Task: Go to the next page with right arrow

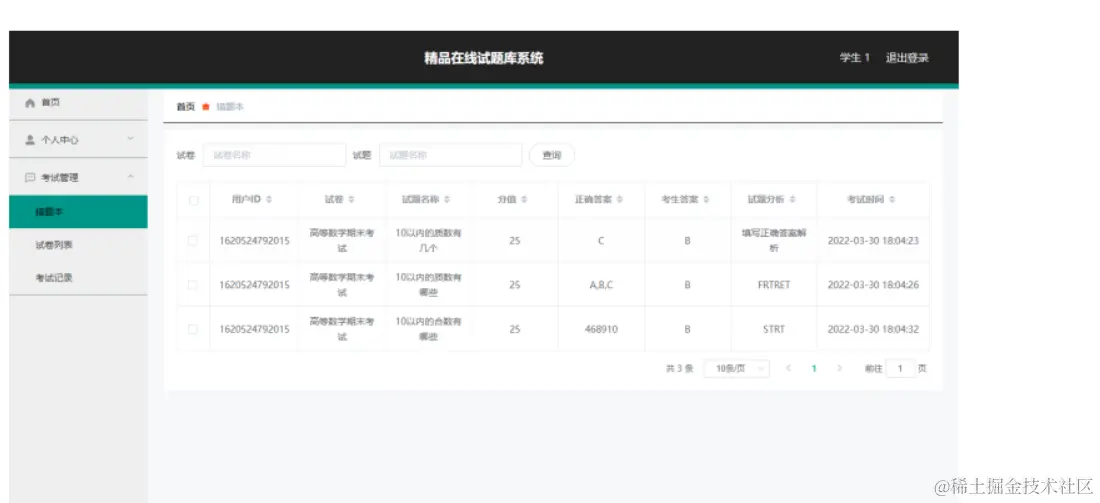Action: pyautogui.click(x=839, y=368)
